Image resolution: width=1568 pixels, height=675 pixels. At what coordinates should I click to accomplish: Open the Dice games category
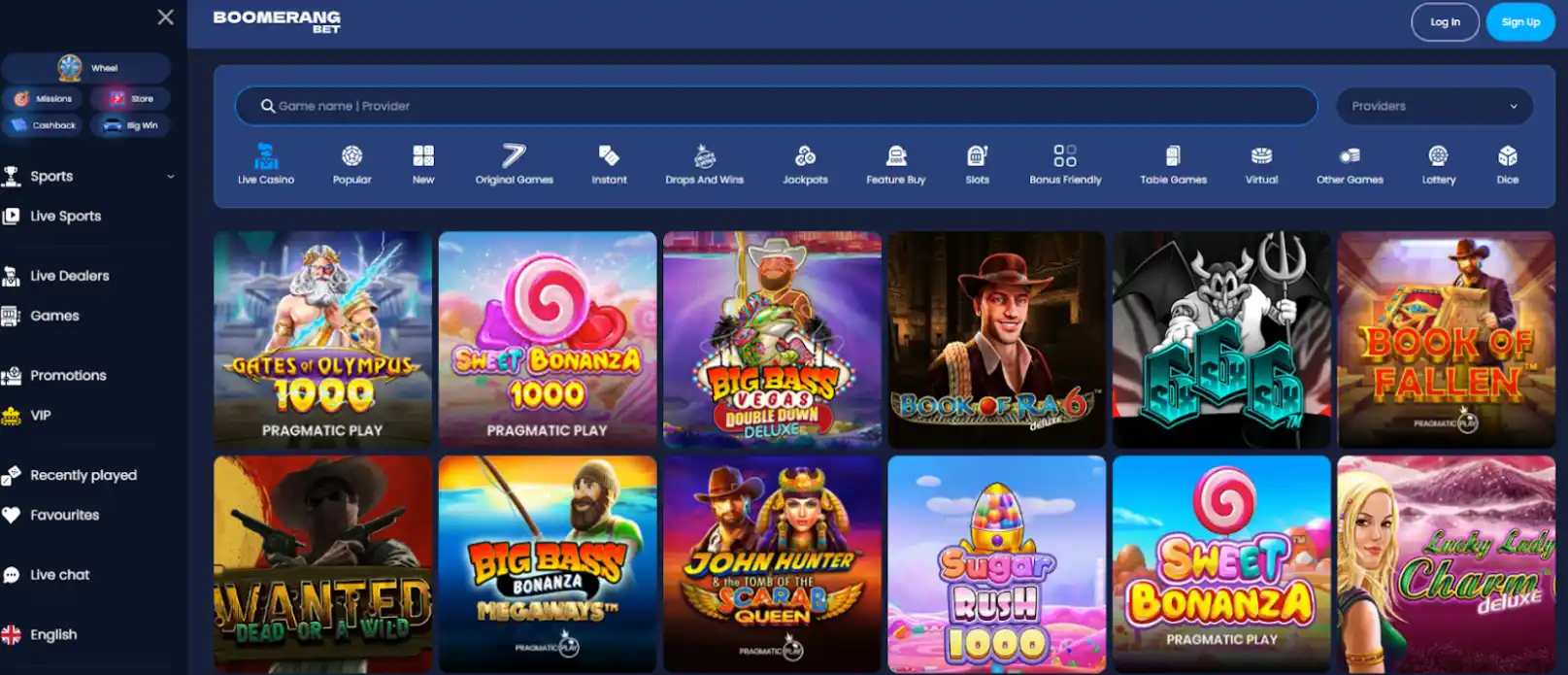coord(1507,163)
